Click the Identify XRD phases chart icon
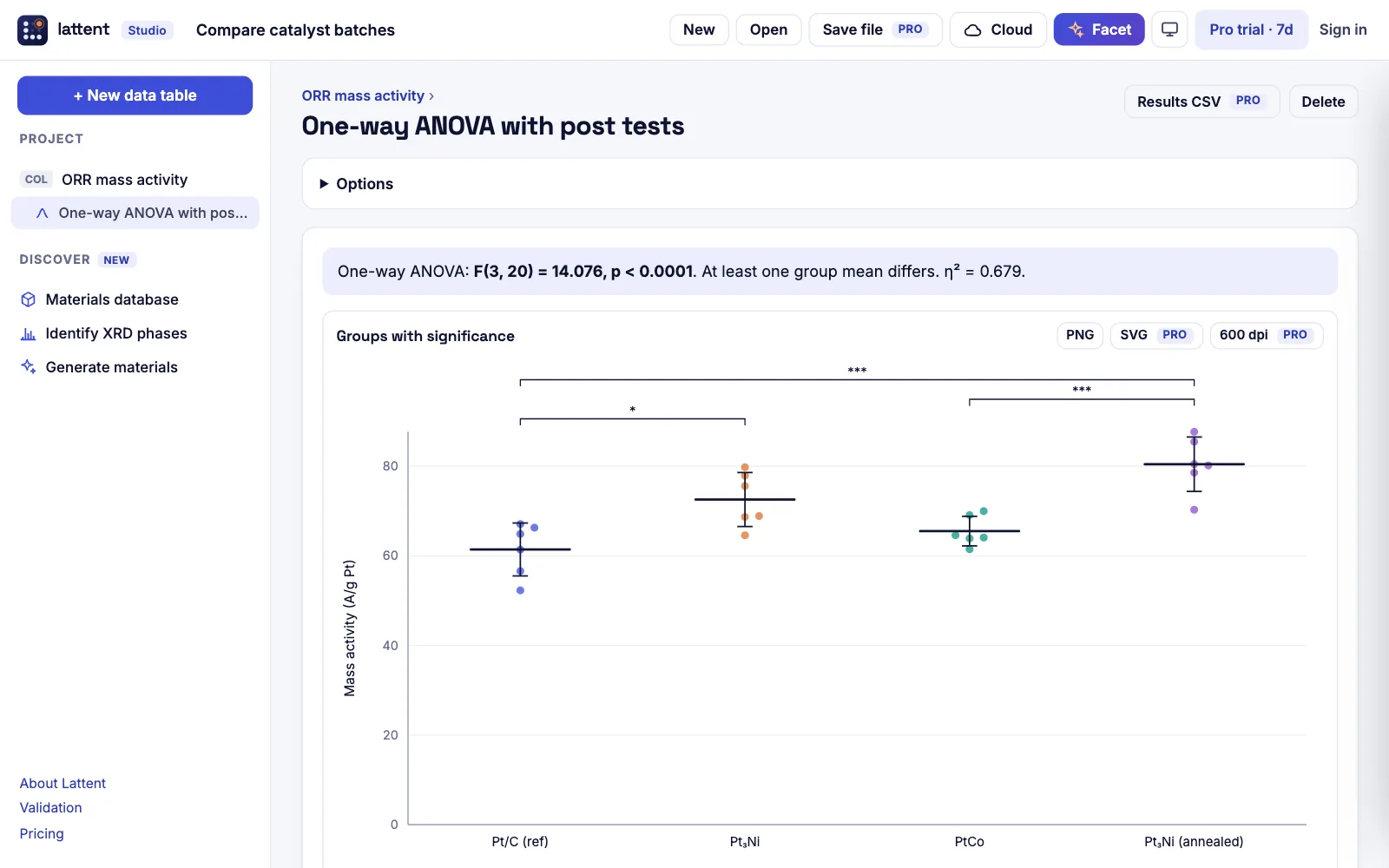Viewport: 1389px width, 868px height. pos(29,333)
